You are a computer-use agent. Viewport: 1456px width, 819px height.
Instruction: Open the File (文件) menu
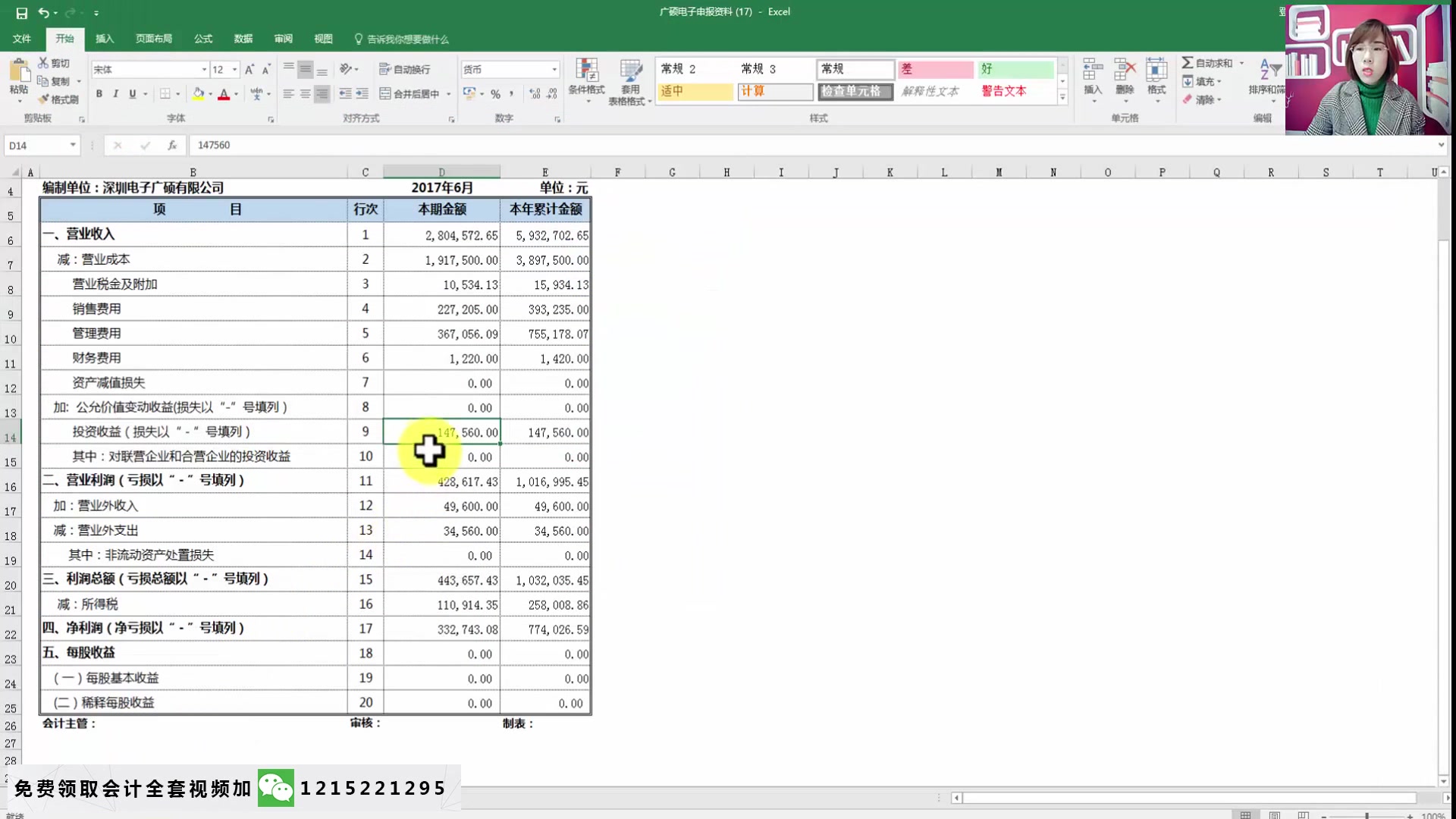tap(21, 39)
